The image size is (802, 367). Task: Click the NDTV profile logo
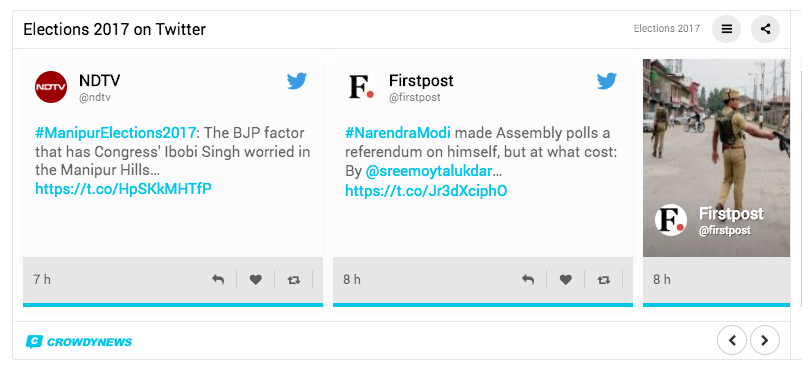click(51, 87)
